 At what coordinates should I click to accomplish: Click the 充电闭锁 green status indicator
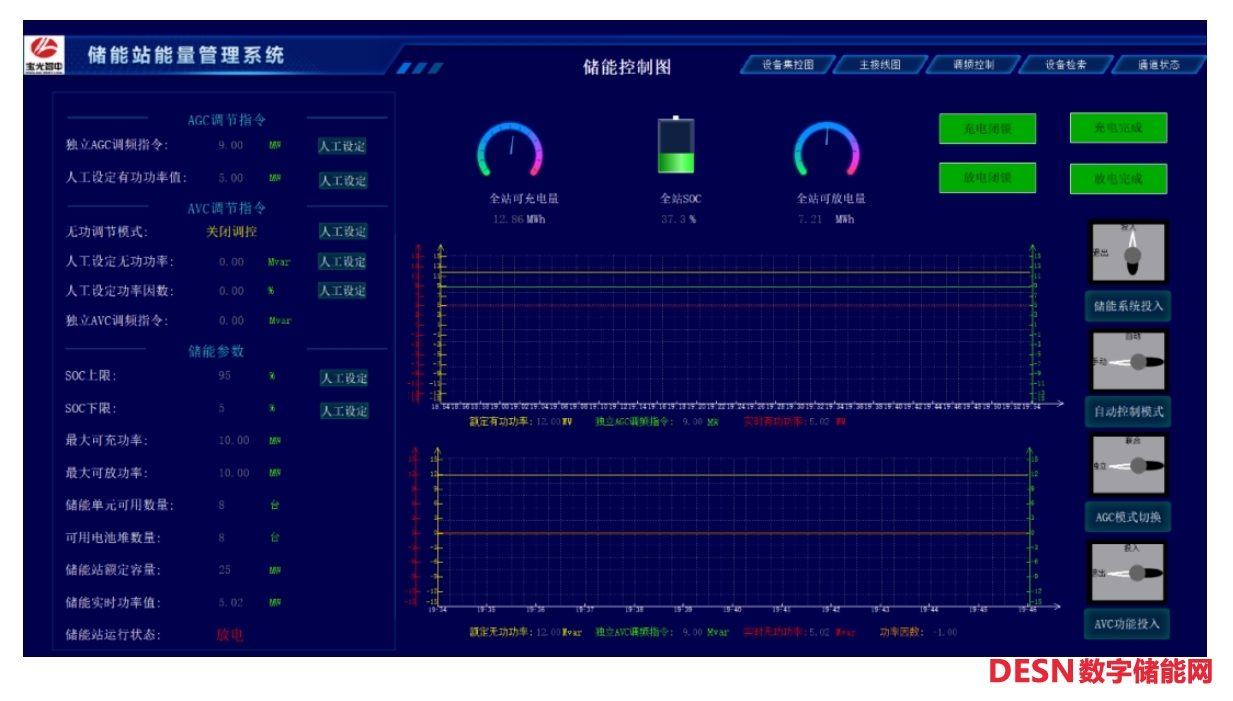coord(987,129)
